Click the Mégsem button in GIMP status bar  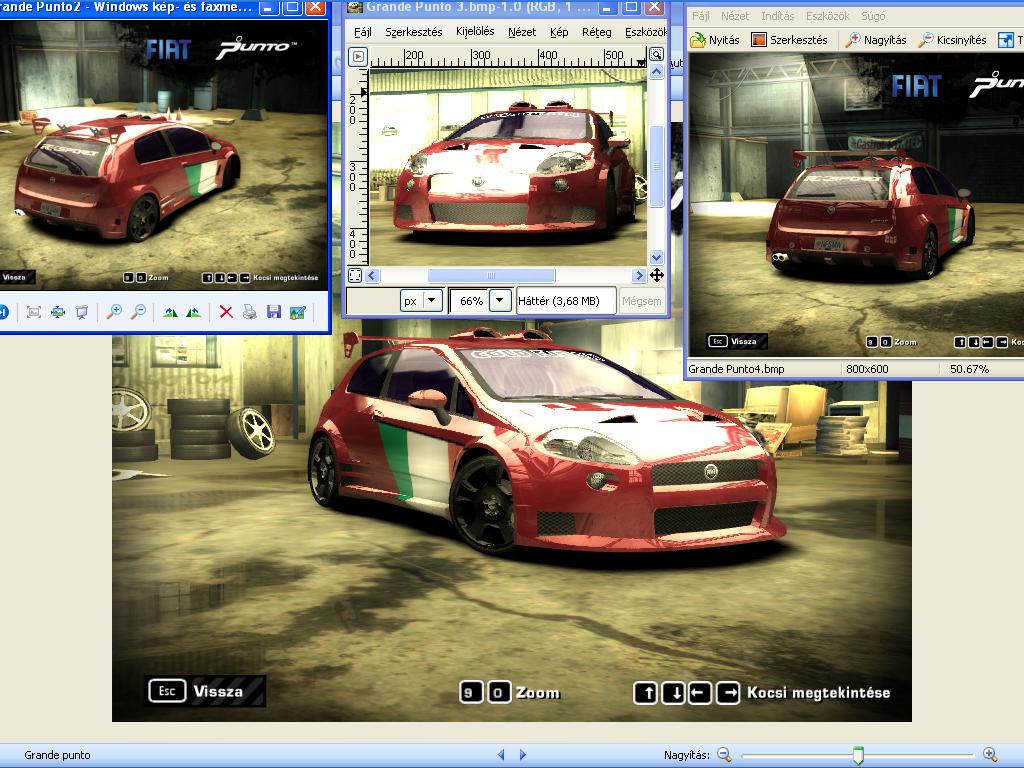click(x=641, y=301)
